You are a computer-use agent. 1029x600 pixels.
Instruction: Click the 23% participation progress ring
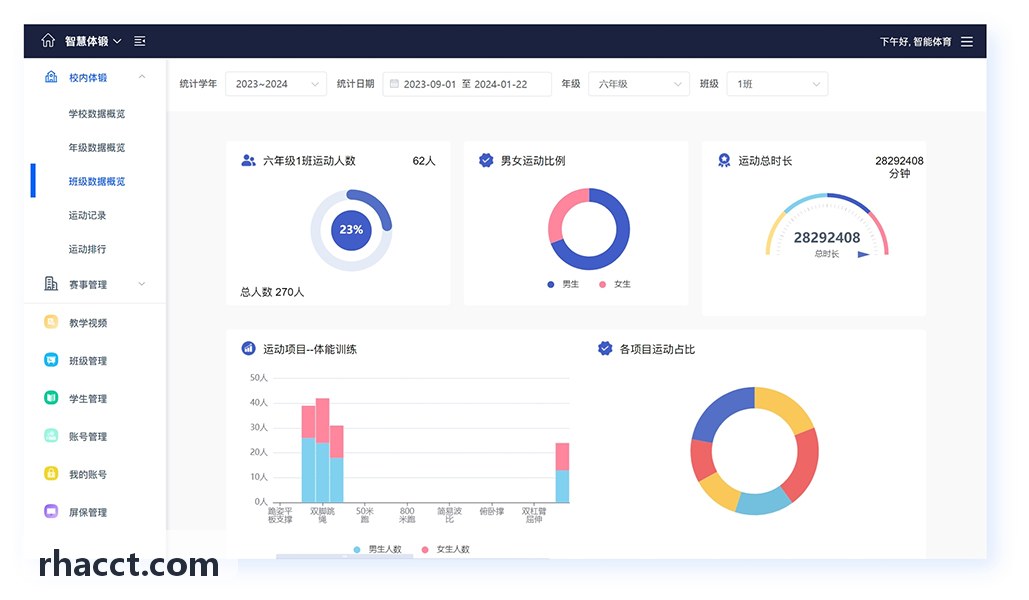(351, 230)
